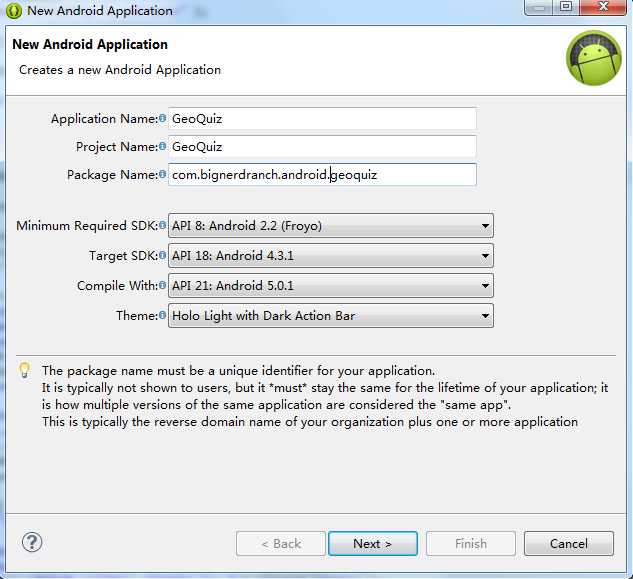Click the disabled Finish button
This screenshot has height=579, width=633.
tap(471, 543)
